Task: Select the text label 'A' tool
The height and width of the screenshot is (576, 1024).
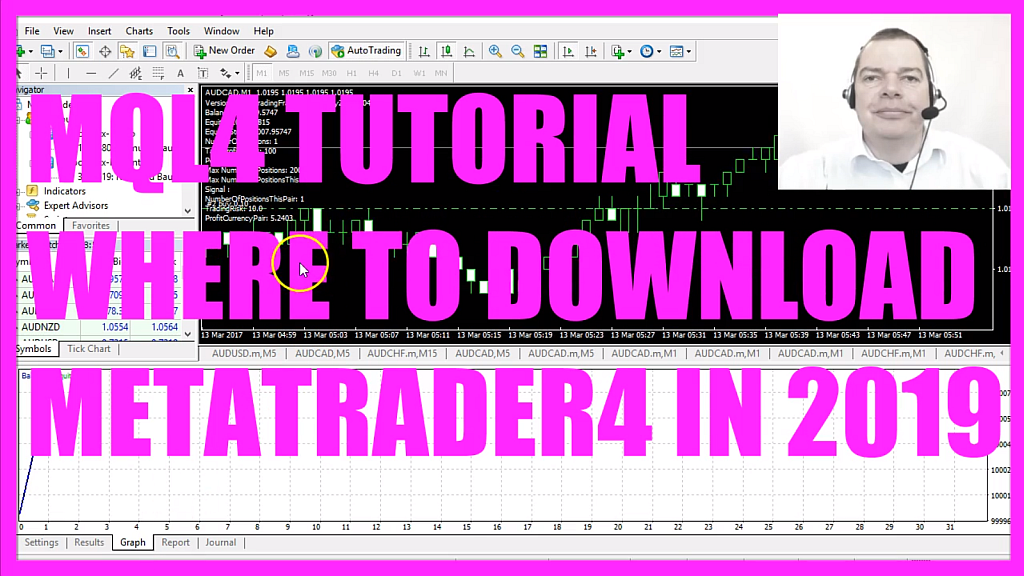Action: pos(180,73)
